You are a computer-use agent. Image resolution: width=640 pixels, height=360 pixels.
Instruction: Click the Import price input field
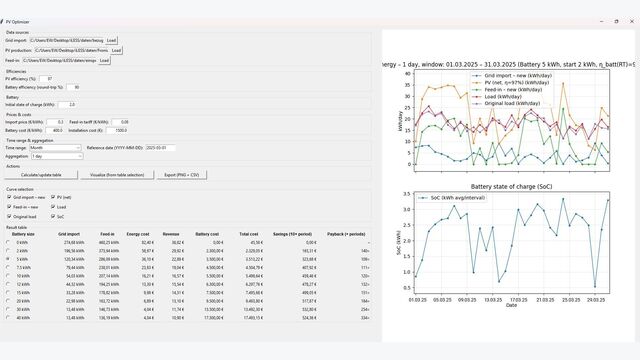(x=55, y=122)
